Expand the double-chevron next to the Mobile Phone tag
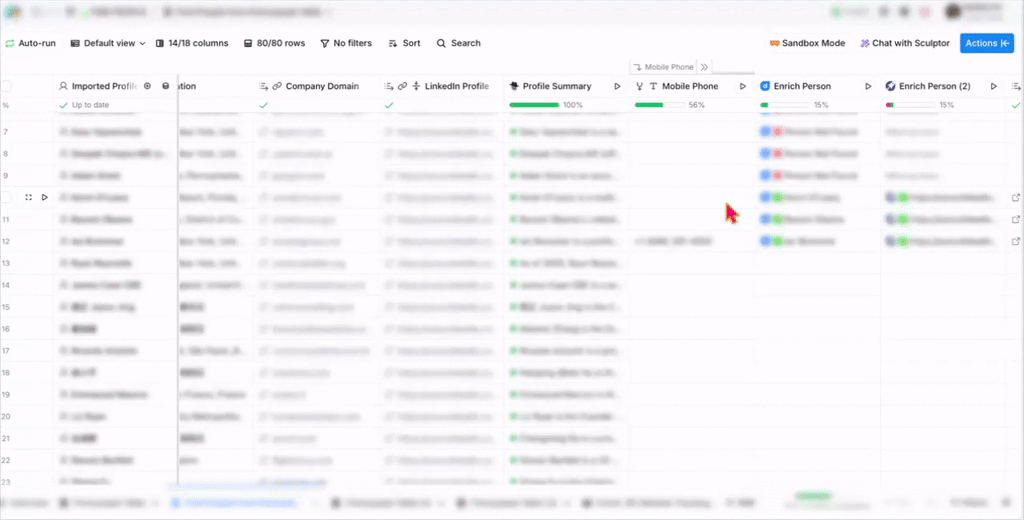1024x520 pixels. [704, 67]
